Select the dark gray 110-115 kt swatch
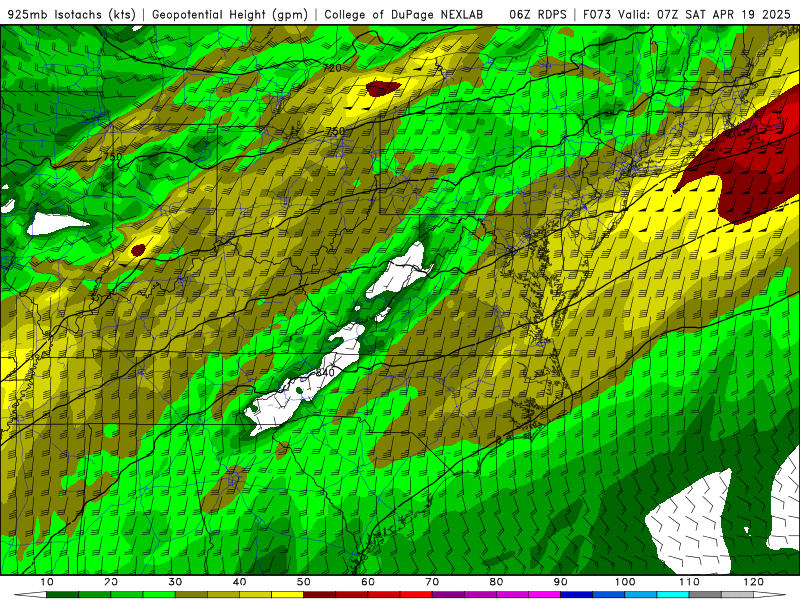 tap(705, 595)
